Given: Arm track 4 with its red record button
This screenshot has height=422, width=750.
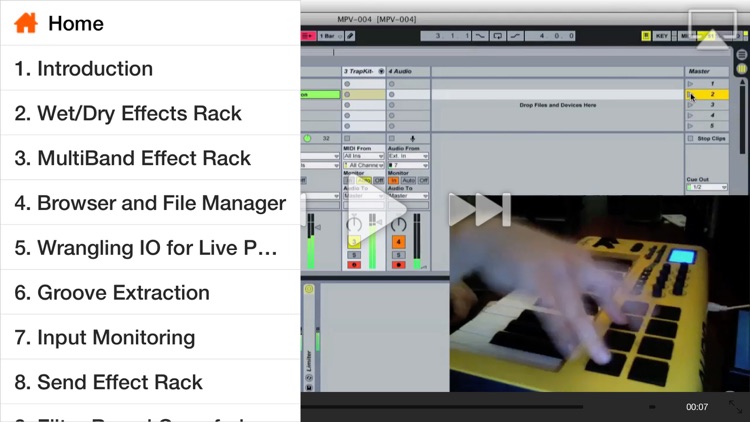Looking at the screenshot, I should [x=398, y=265].
